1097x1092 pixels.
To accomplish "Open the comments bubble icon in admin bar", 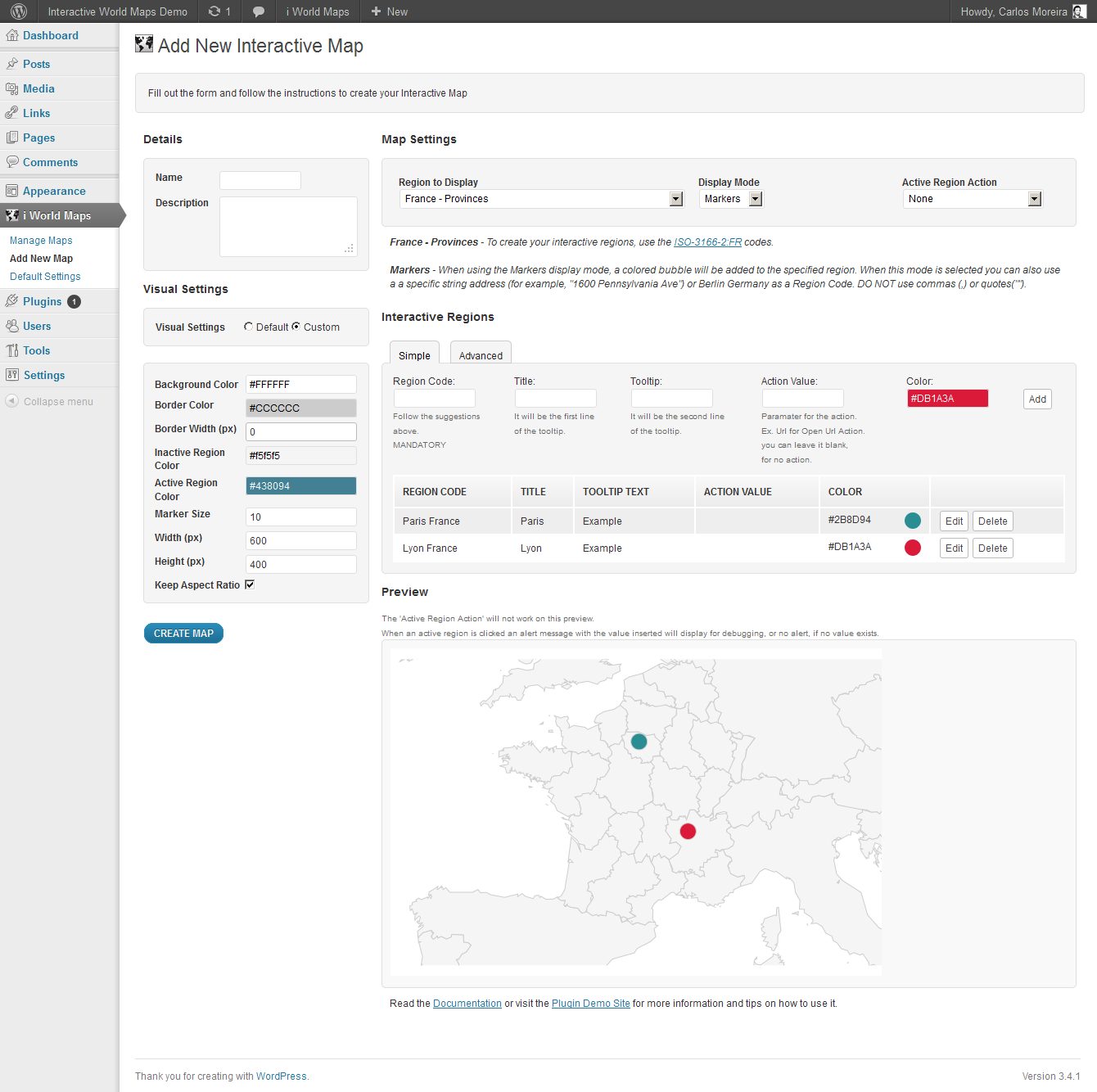I will click(258, 11).
